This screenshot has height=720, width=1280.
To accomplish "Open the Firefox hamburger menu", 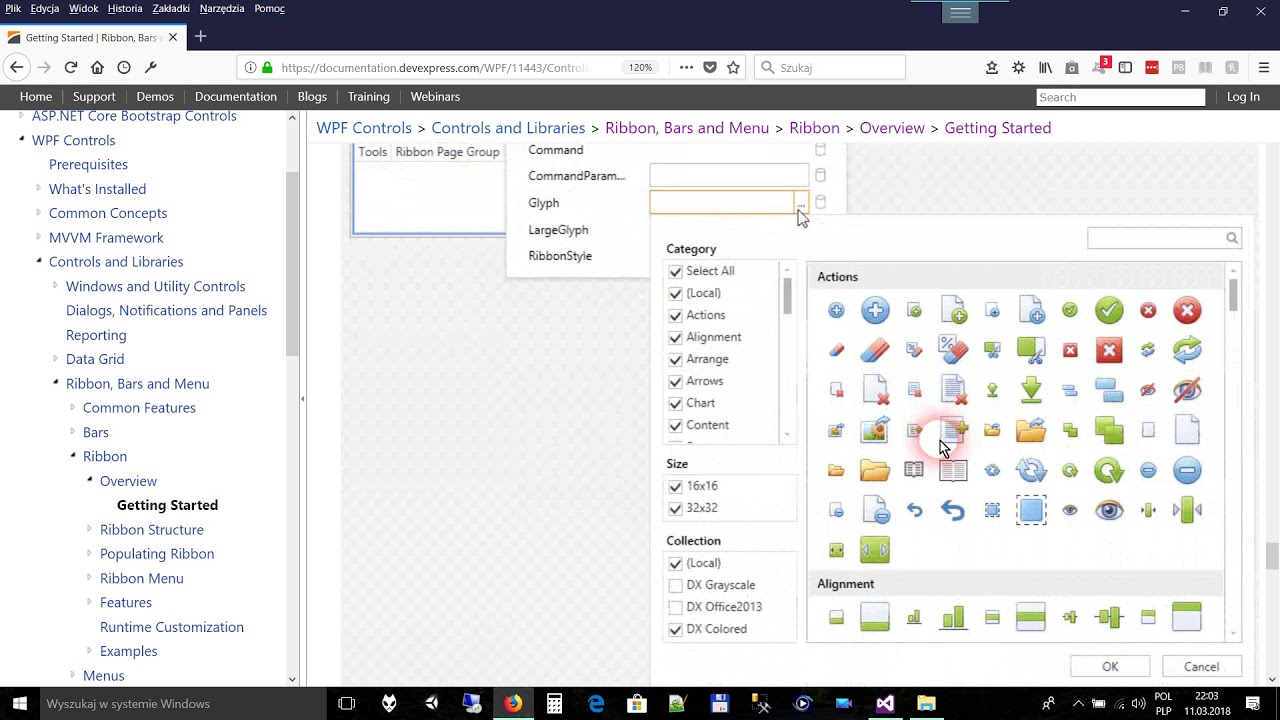I will (x=1264, y=67).
